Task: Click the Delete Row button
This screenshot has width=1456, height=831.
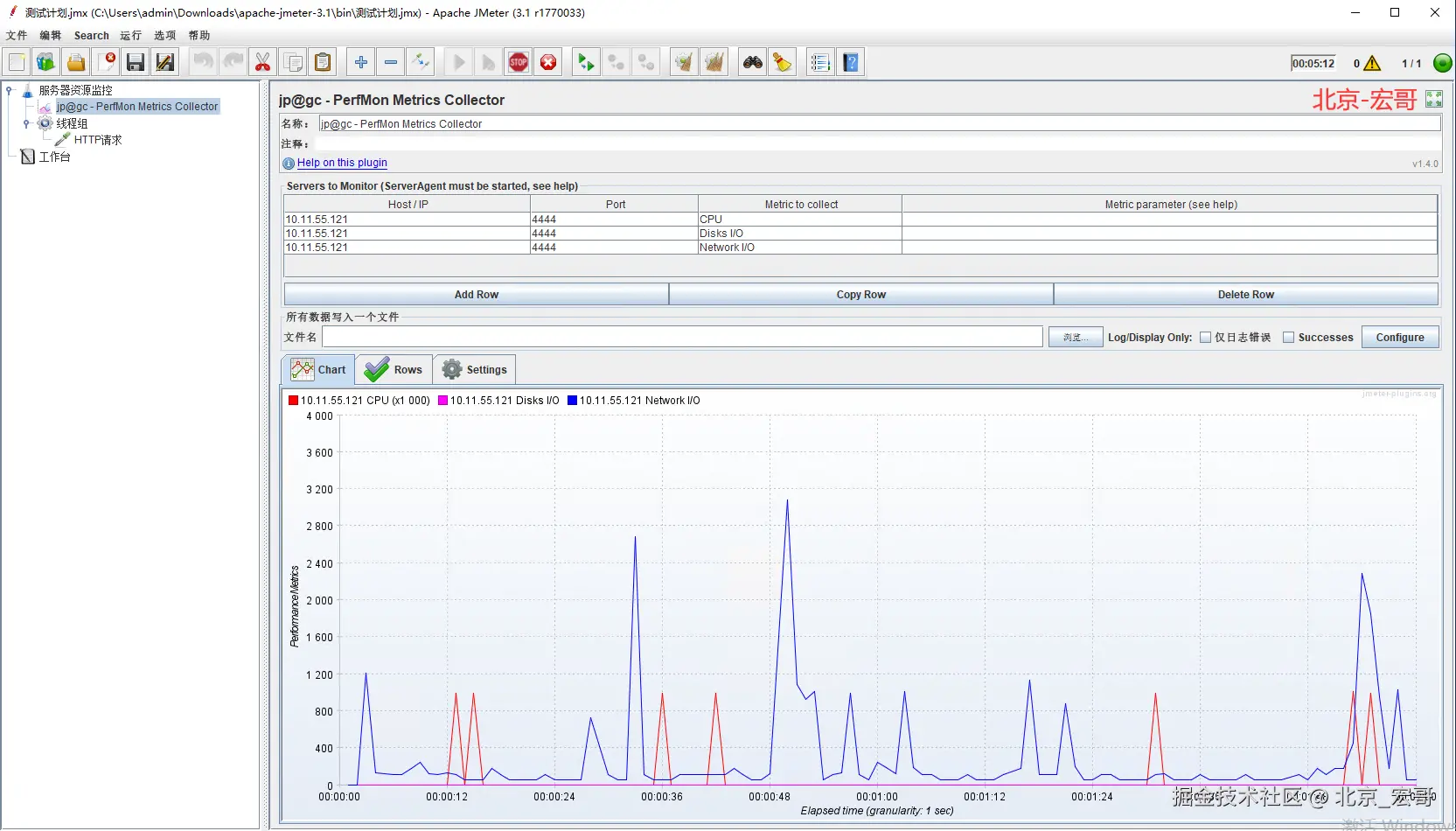Action: [1246, 295]
